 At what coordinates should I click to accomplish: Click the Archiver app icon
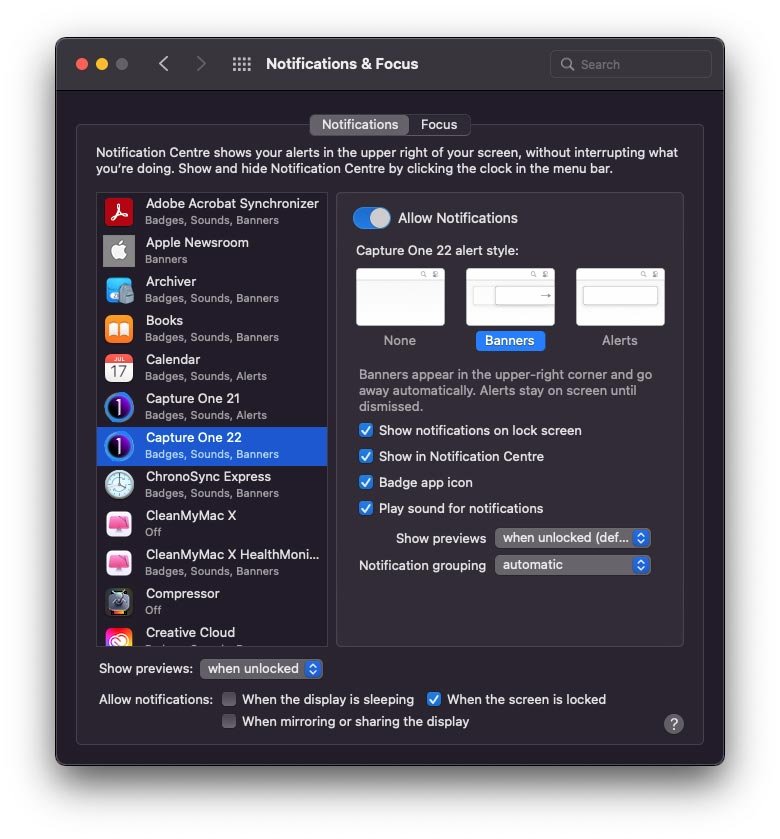119,290
